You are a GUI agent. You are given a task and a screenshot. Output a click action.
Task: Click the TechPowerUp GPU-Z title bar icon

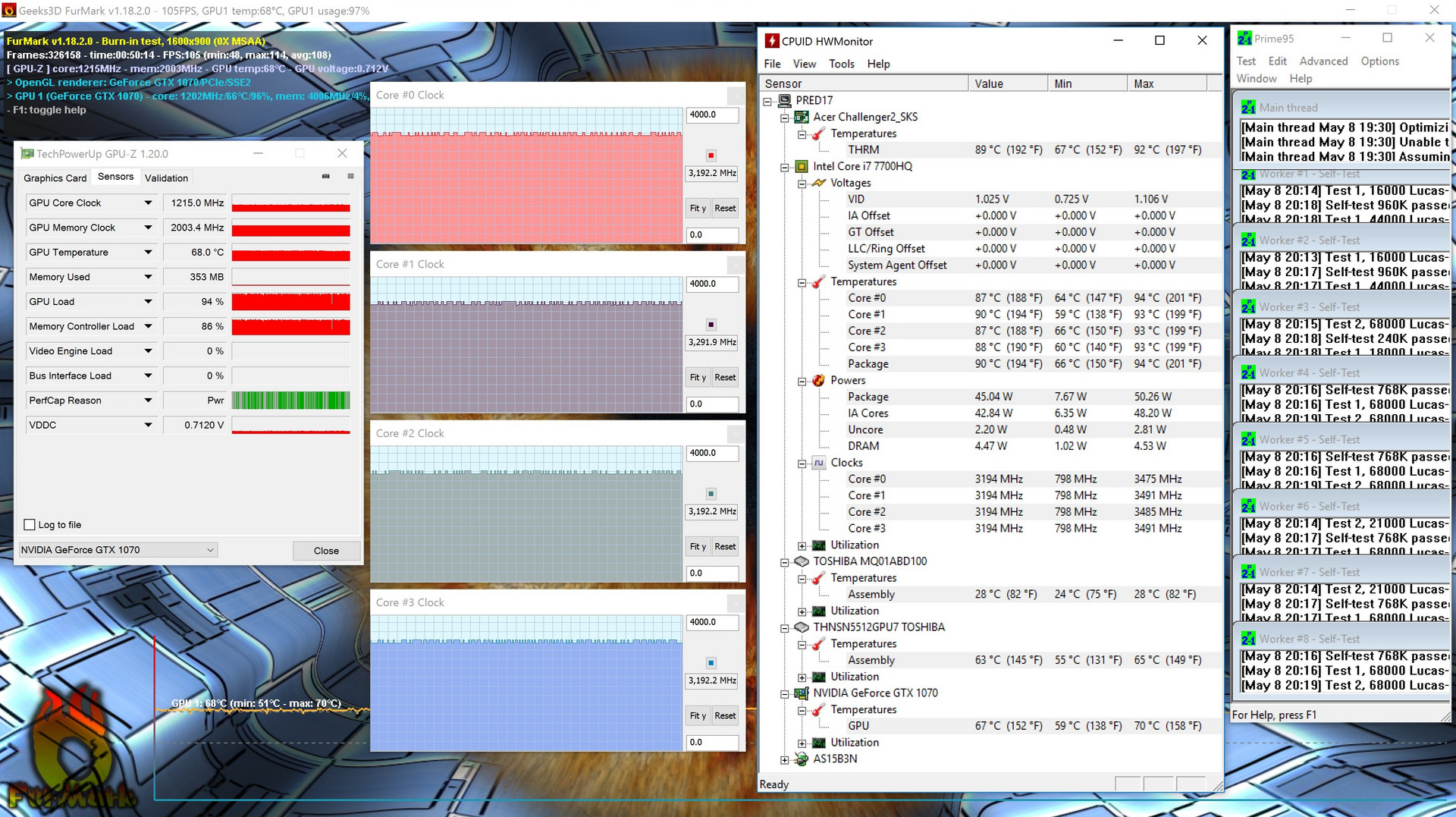[x=27, y=153]
